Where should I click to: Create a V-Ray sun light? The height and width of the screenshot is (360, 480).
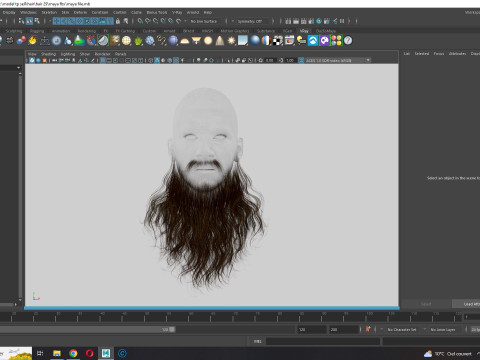[231, 41]
